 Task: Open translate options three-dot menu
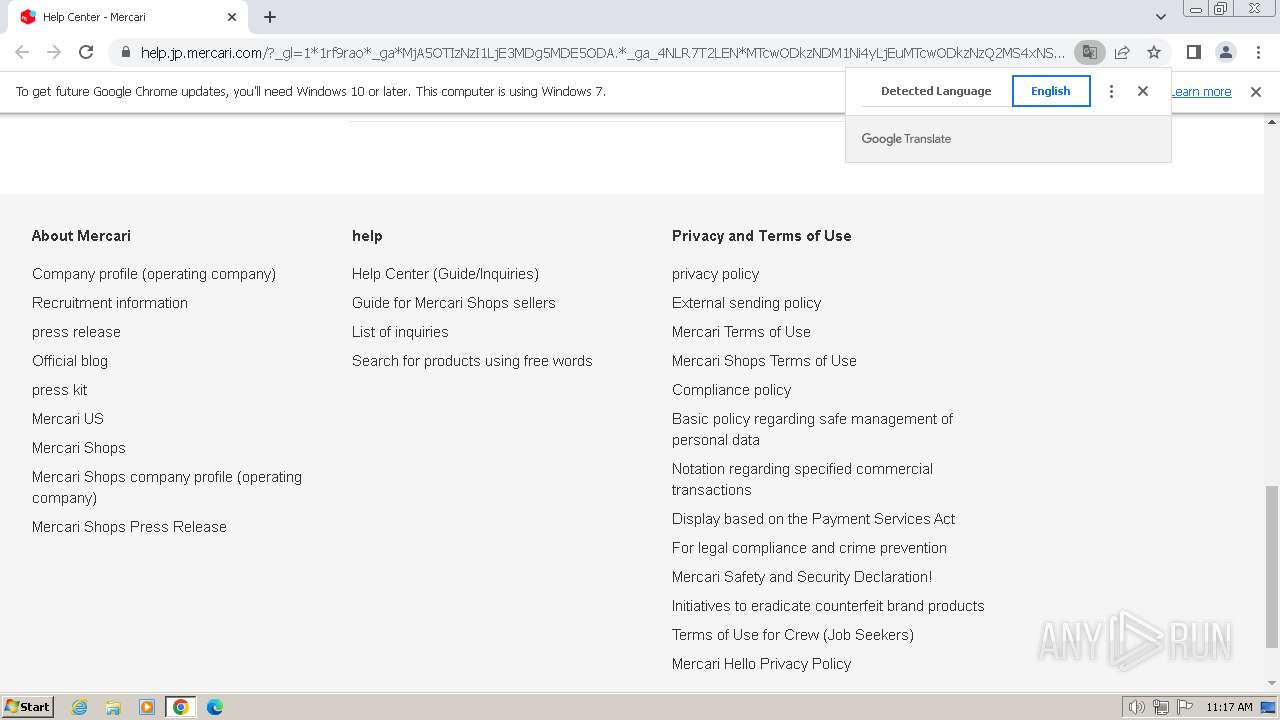[x=1111, y=91]
